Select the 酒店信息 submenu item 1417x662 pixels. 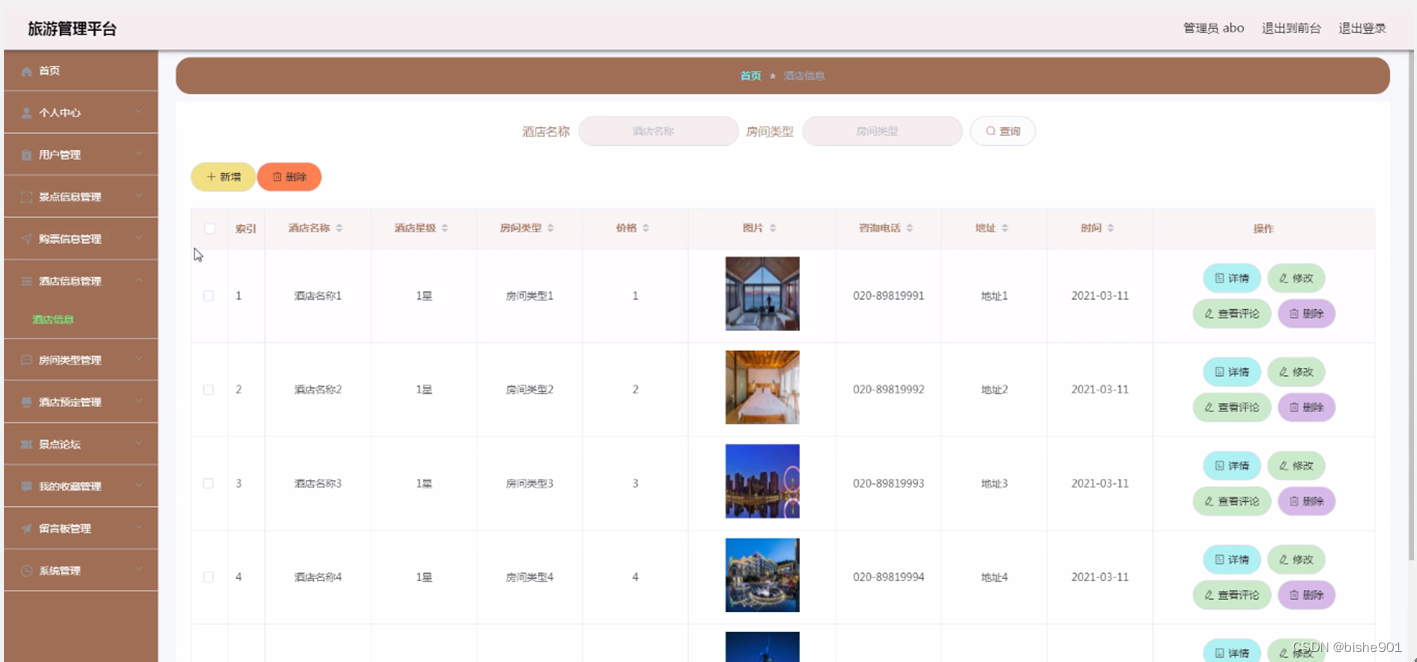pos(53,320)
